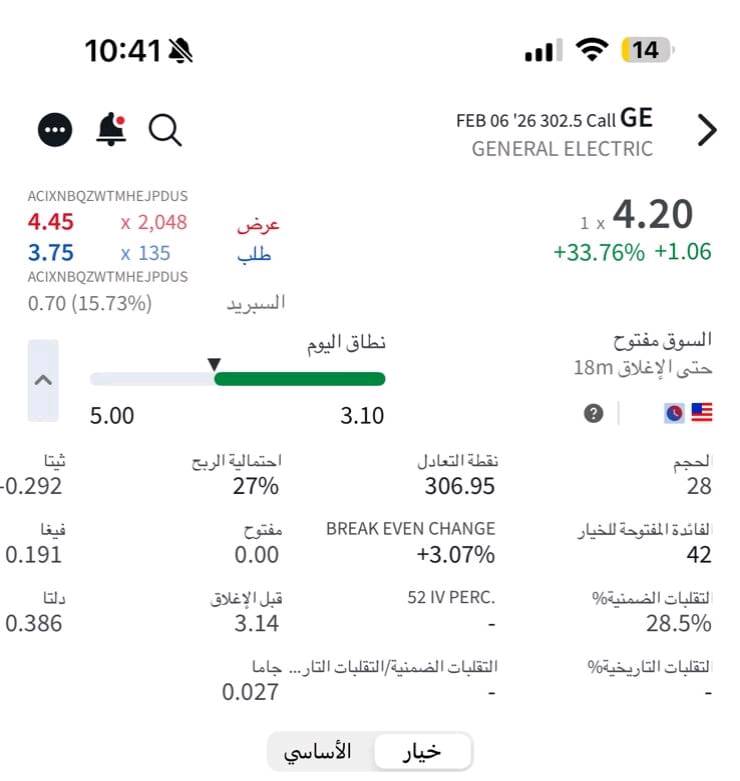Tap the implied volatility value 28.5%

679,623
